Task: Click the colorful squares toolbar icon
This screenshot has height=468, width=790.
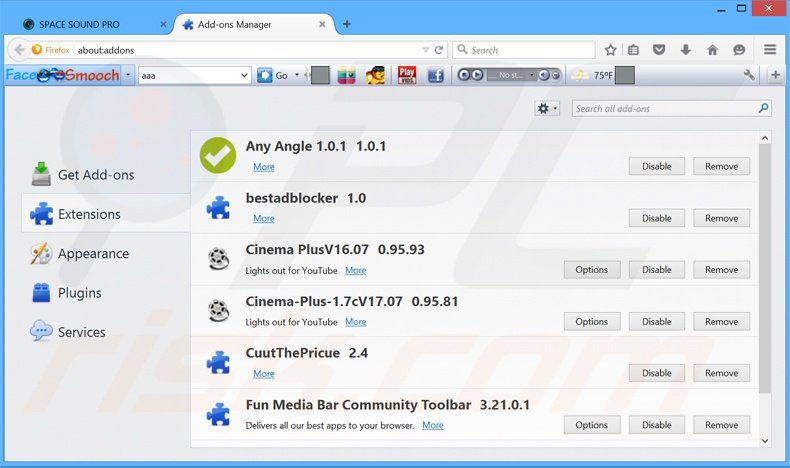Action: pyautogui.click(x=347, y=76)
